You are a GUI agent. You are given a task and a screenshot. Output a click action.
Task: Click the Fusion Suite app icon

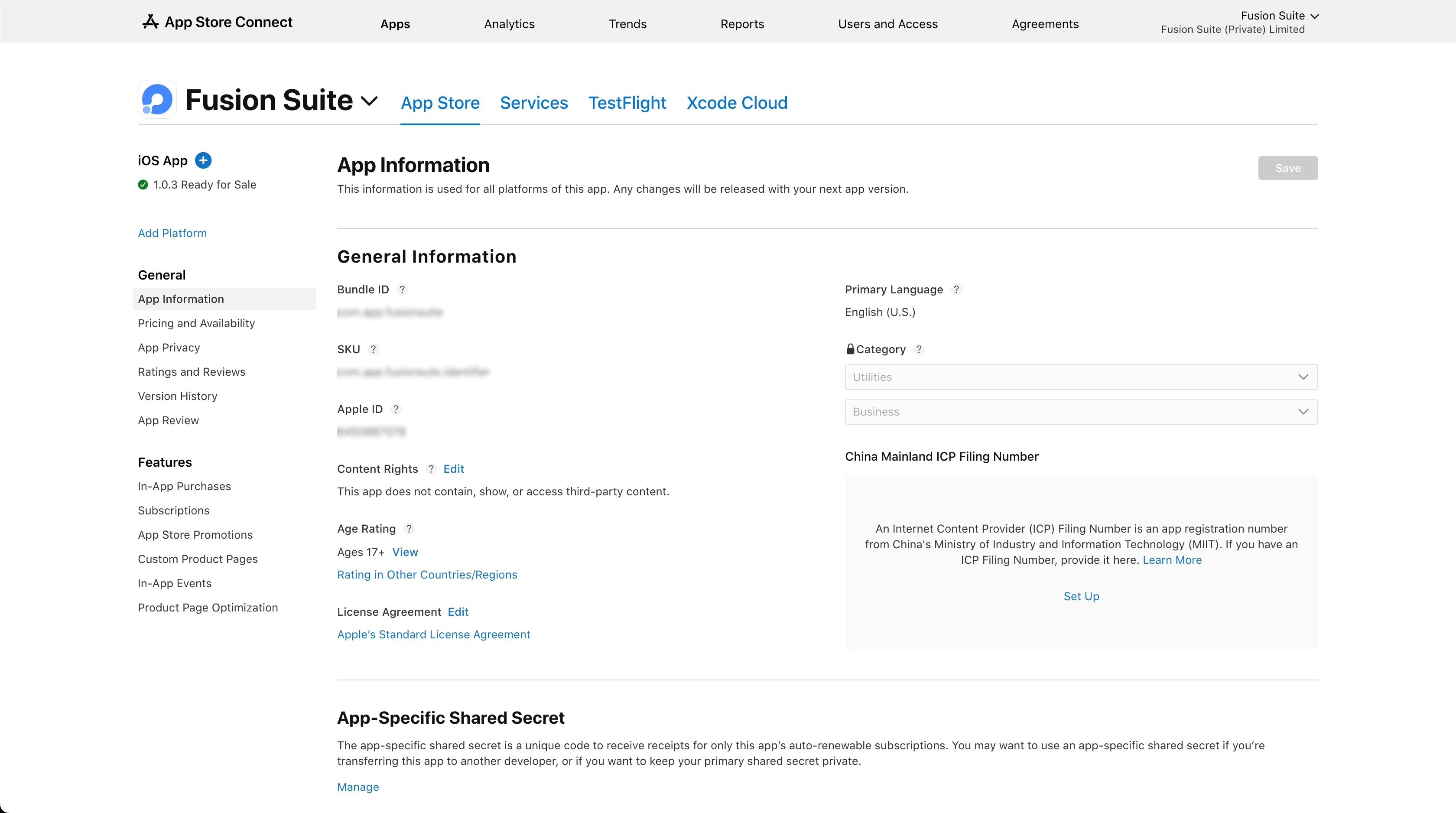pos(157,100)
